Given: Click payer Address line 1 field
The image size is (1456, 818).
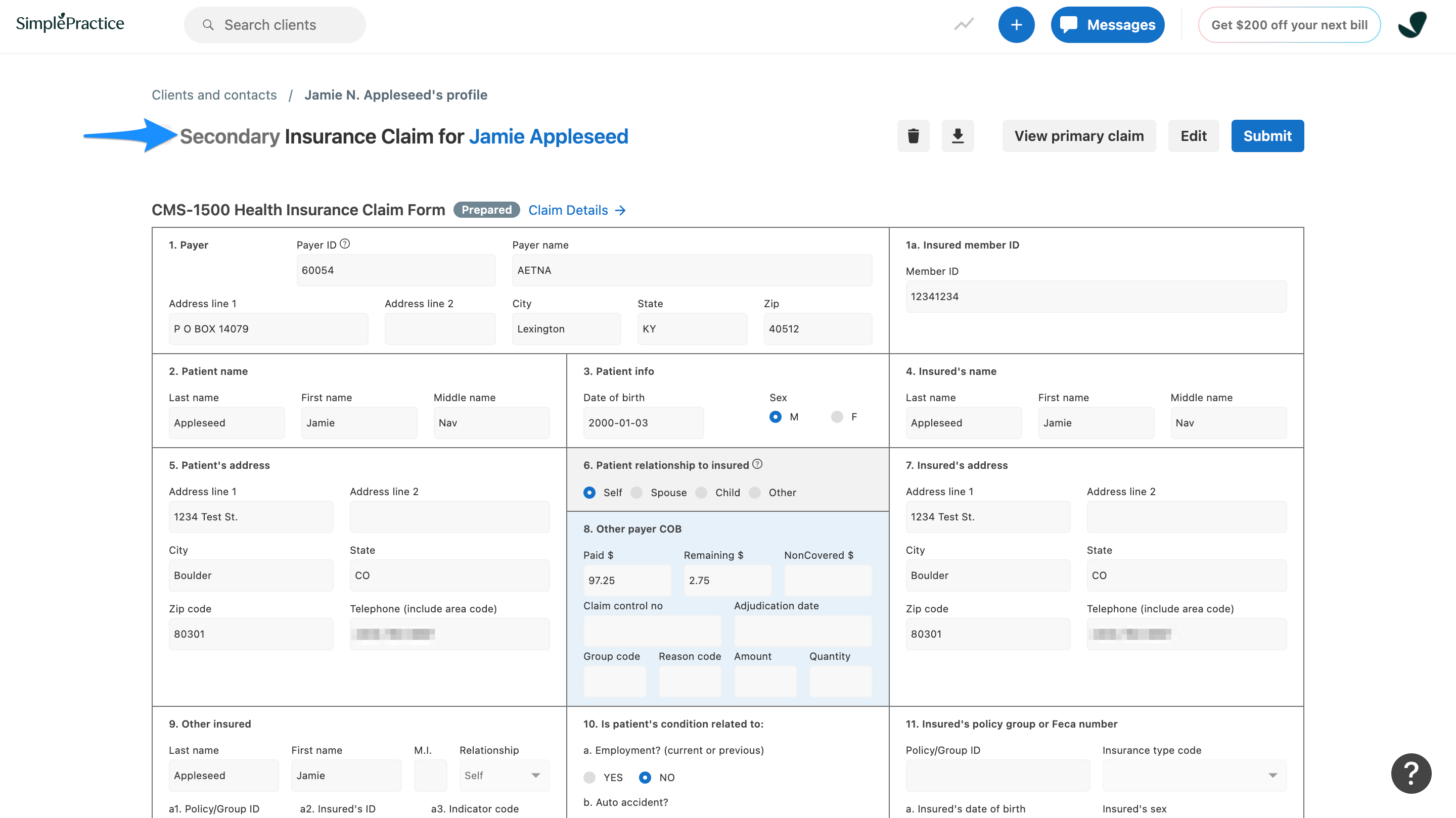Looking at the screenshot, I should pyautogui.click(x=268, y=329).
